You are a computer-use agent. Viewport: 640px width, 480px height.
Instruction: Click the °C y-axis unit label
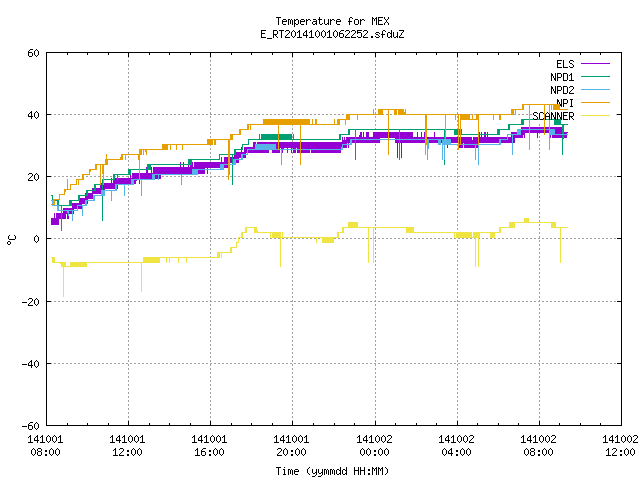tap(12, 240)
